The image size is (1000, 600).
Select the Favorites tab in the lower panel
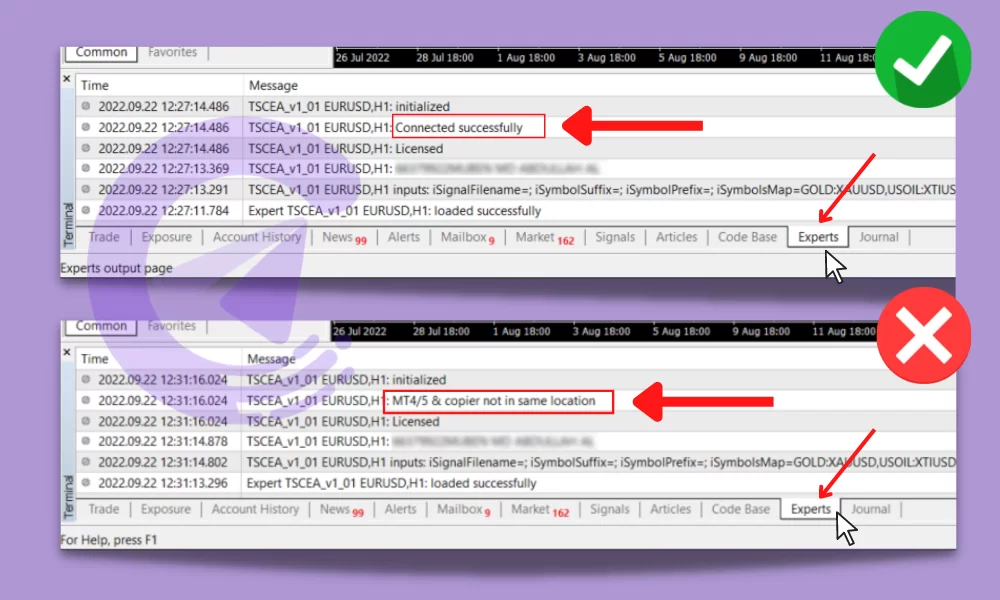click(x=172, y=325)
